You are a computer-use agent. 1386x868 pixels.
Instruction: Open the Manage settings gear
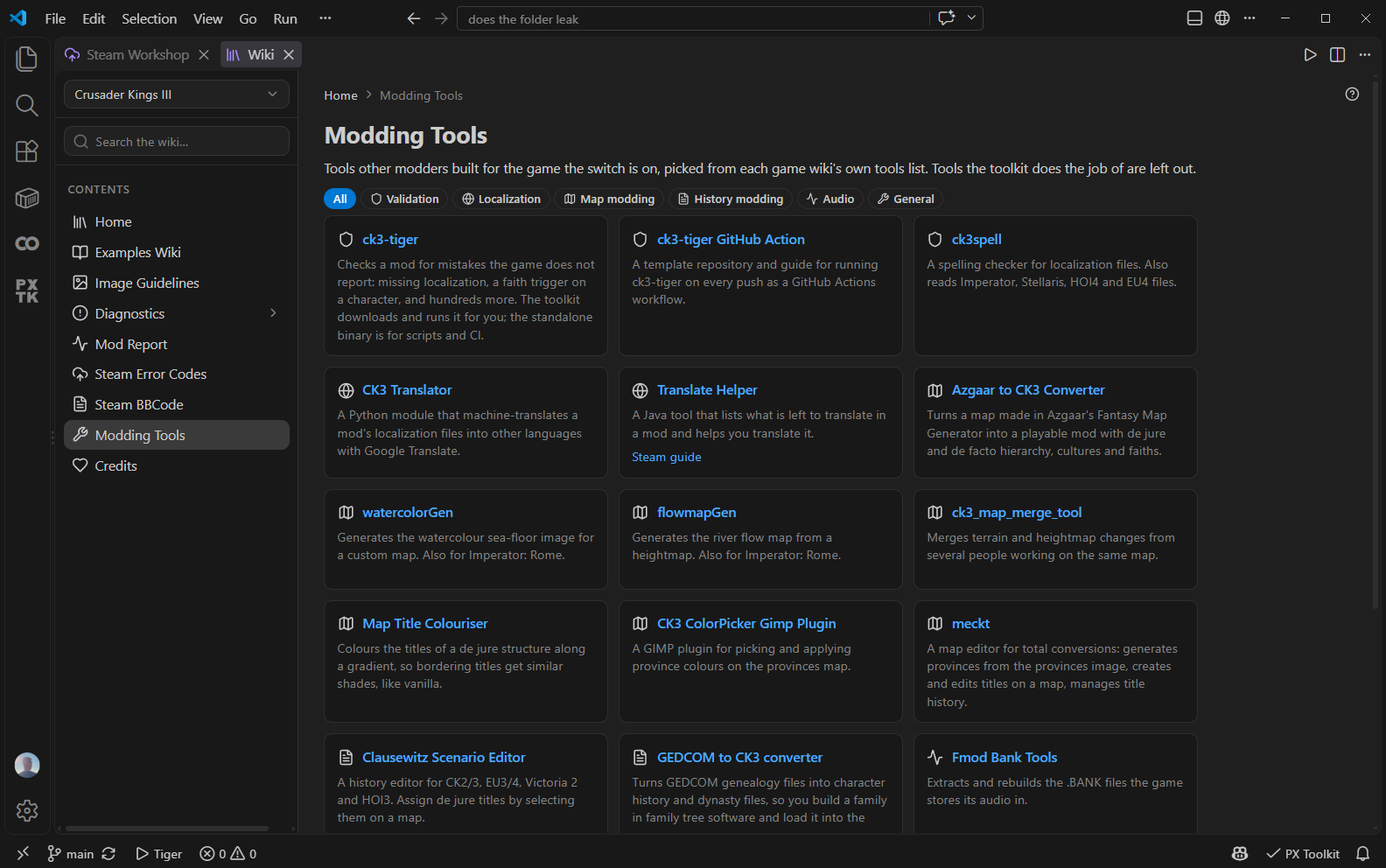pos(27,810)
